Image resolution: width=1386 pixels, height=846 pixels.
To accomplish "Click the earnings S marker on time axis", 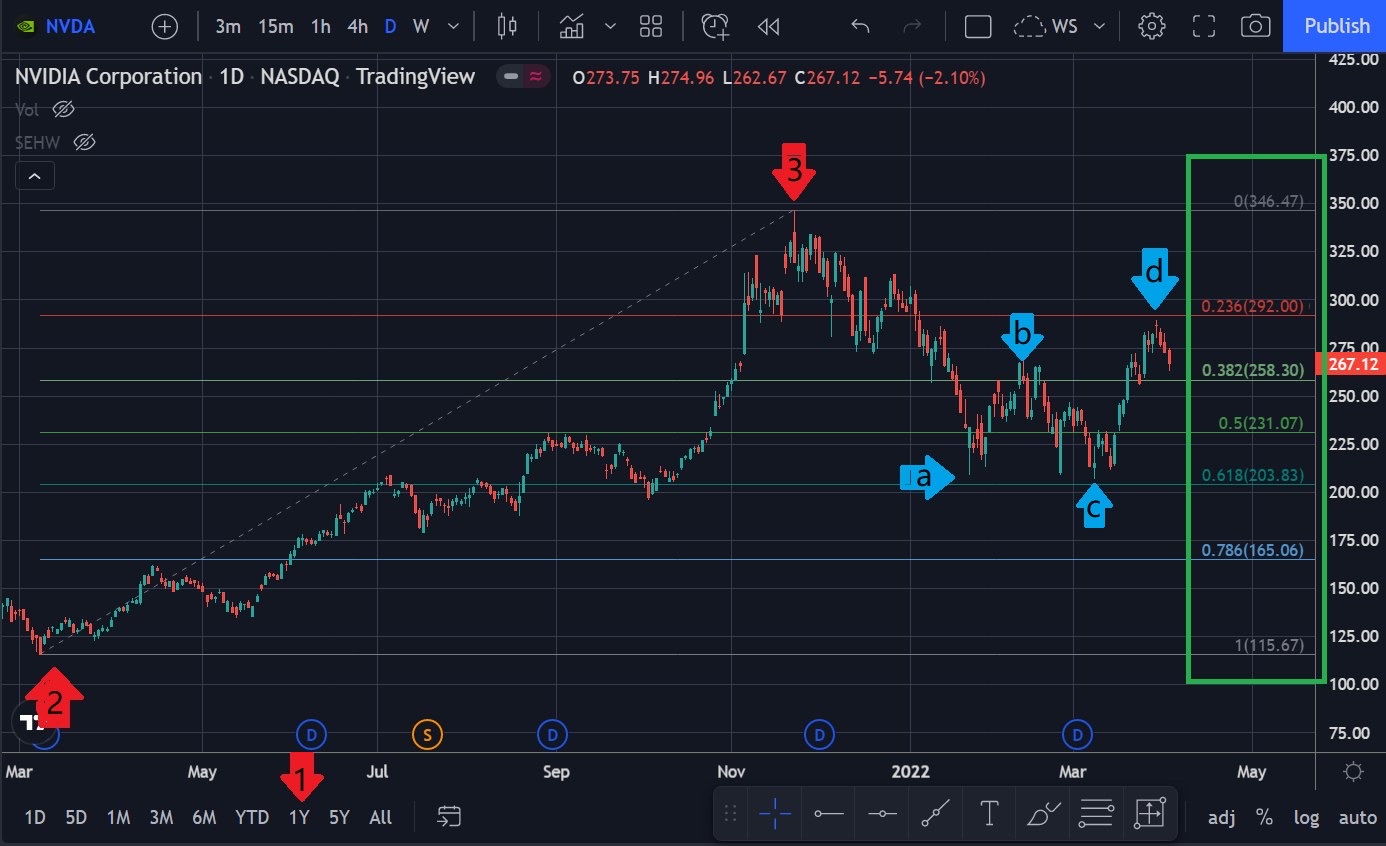I will pyautogui.click(x=427, y=735).
